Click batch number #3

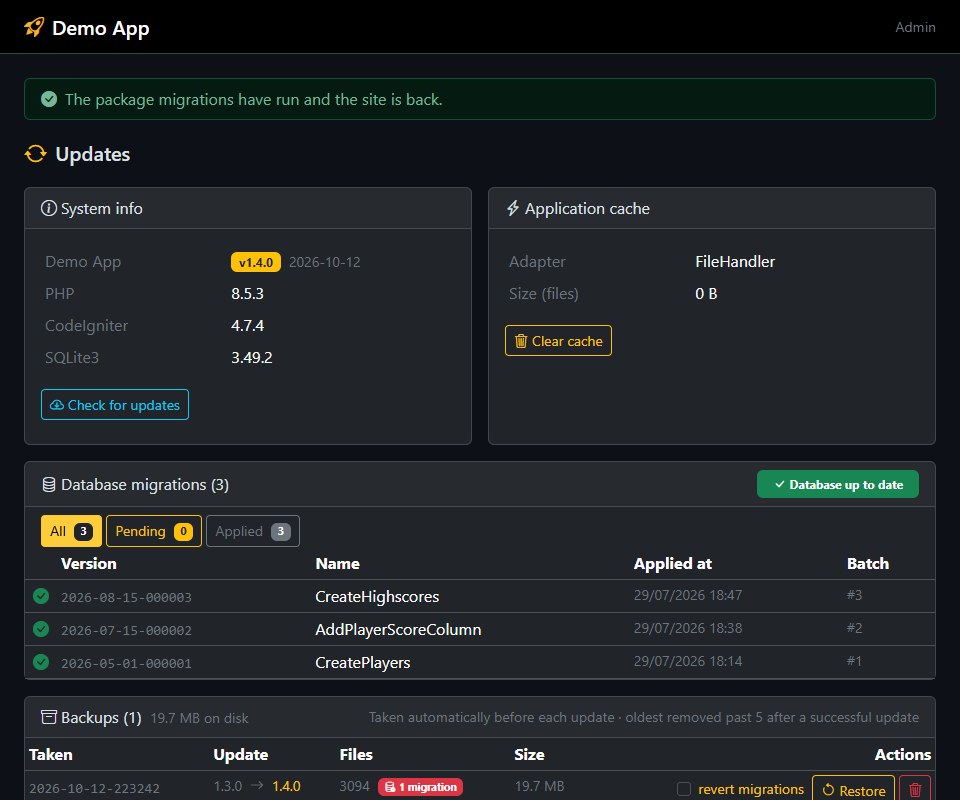pyautogui.click(x=854, y=595)
